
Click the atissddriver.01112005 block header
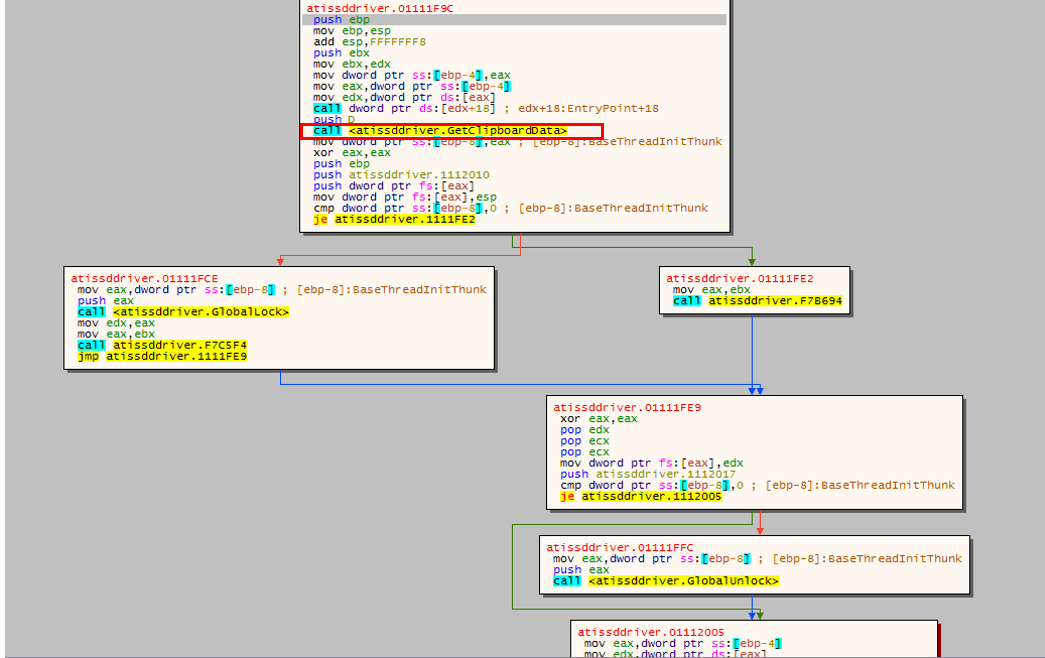coord(650,632)
